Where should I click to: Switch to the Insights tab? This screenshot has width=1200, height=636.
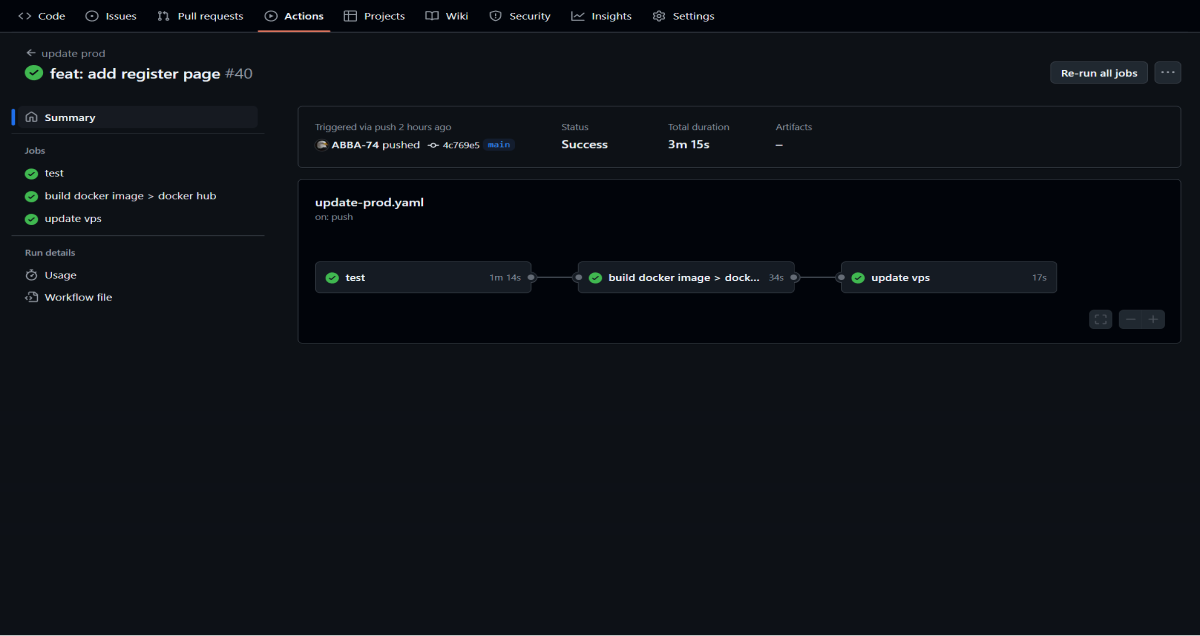coord(601,15)
